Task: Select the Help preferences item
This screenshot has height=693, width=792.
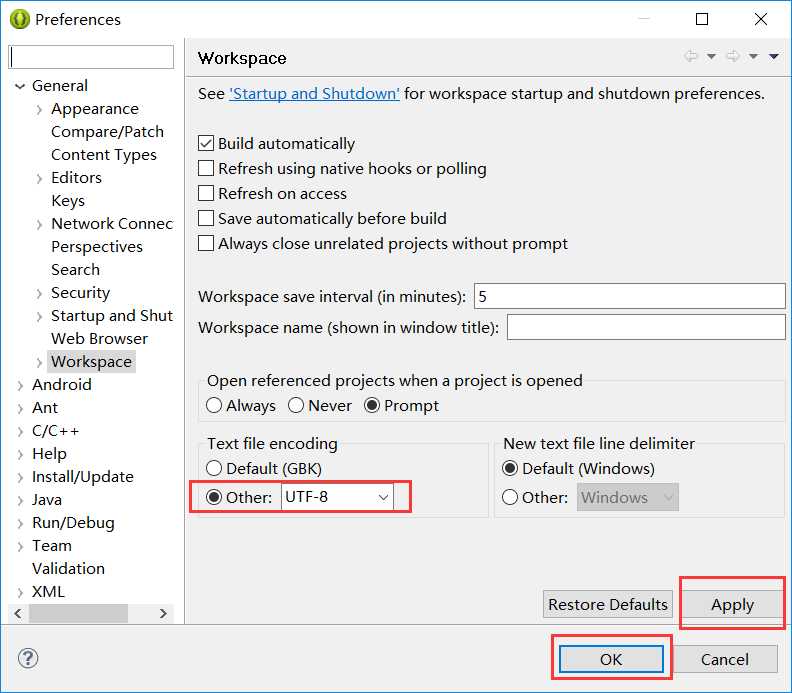Action: [x=49, y=454]
